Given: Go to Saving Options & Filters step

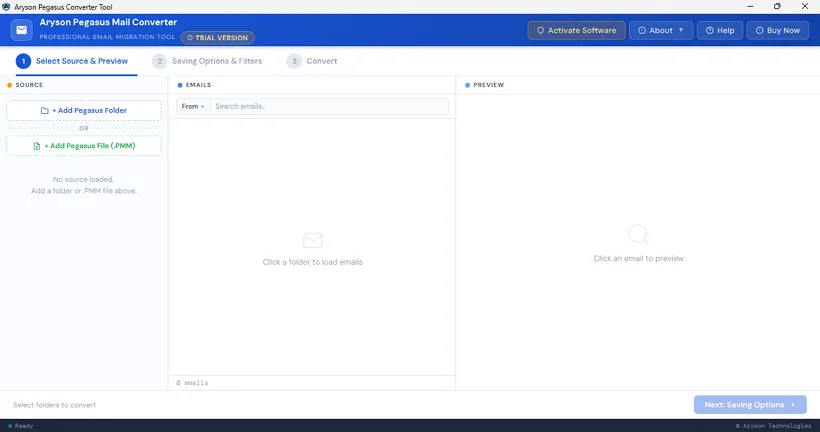Looking at the screenshot, I should (x=207, y=61).
